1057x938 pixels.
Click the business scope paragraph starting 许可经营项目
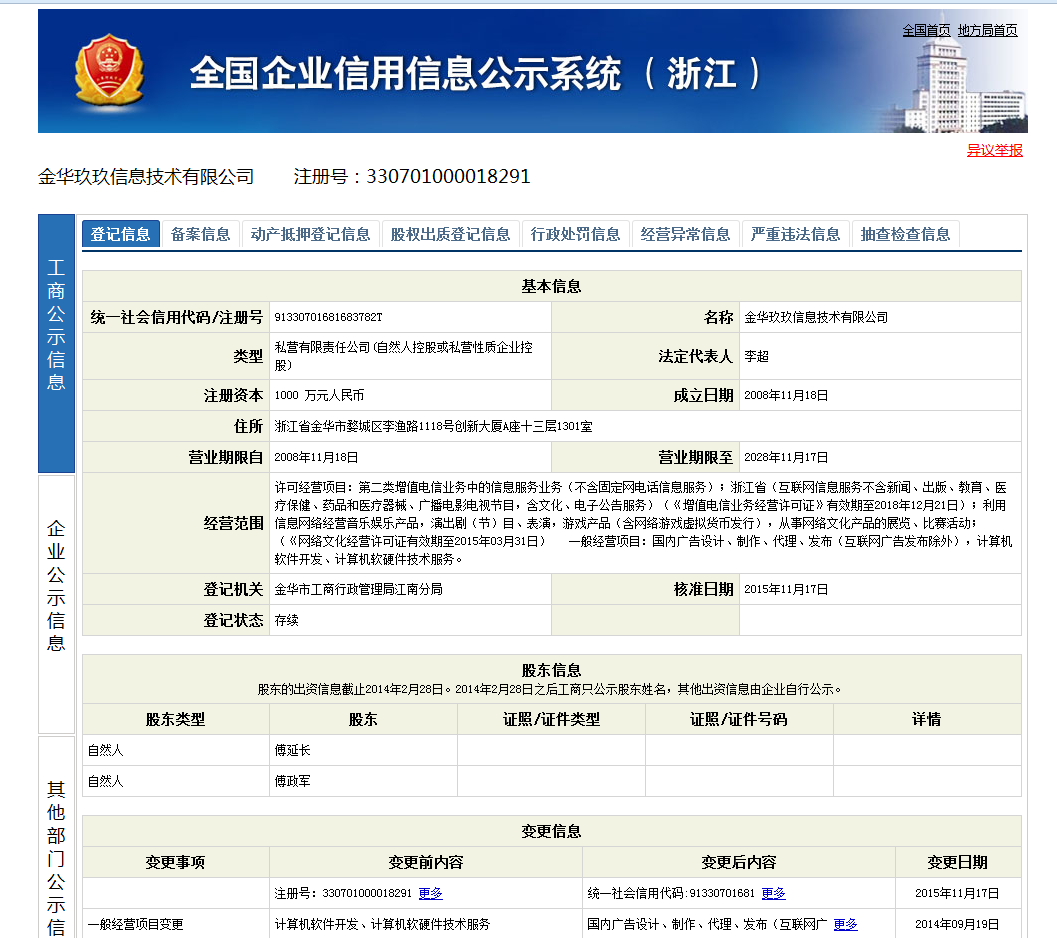click(643, 523)
